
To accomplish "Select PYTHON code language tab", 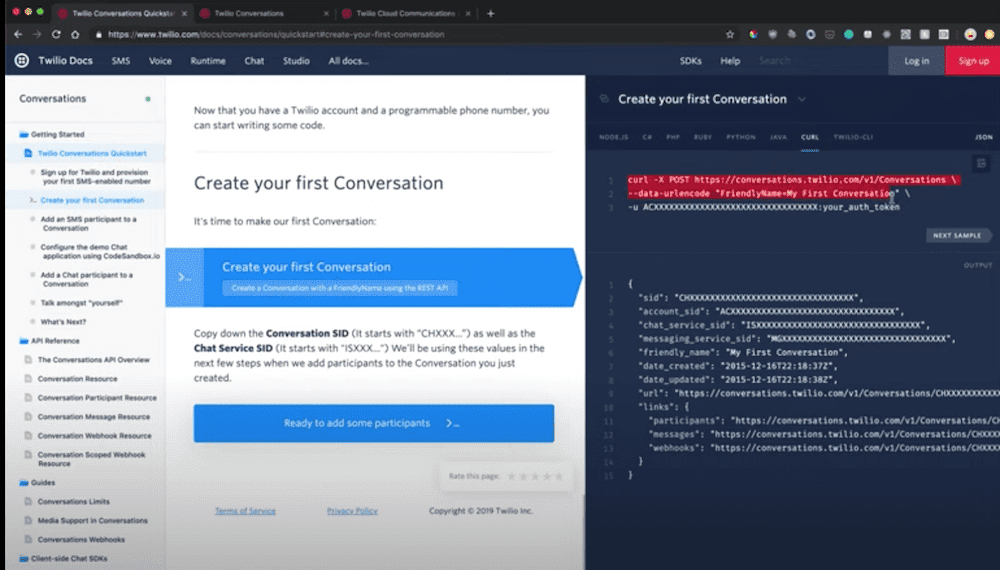I will pos(740,137).
